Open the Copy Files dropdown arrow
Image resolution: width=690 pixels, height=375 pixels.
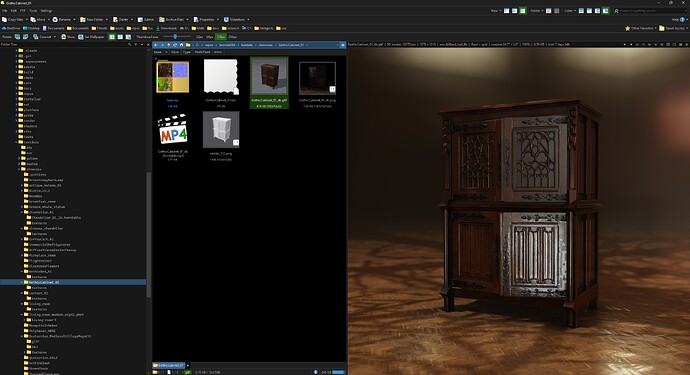[26, 19]
